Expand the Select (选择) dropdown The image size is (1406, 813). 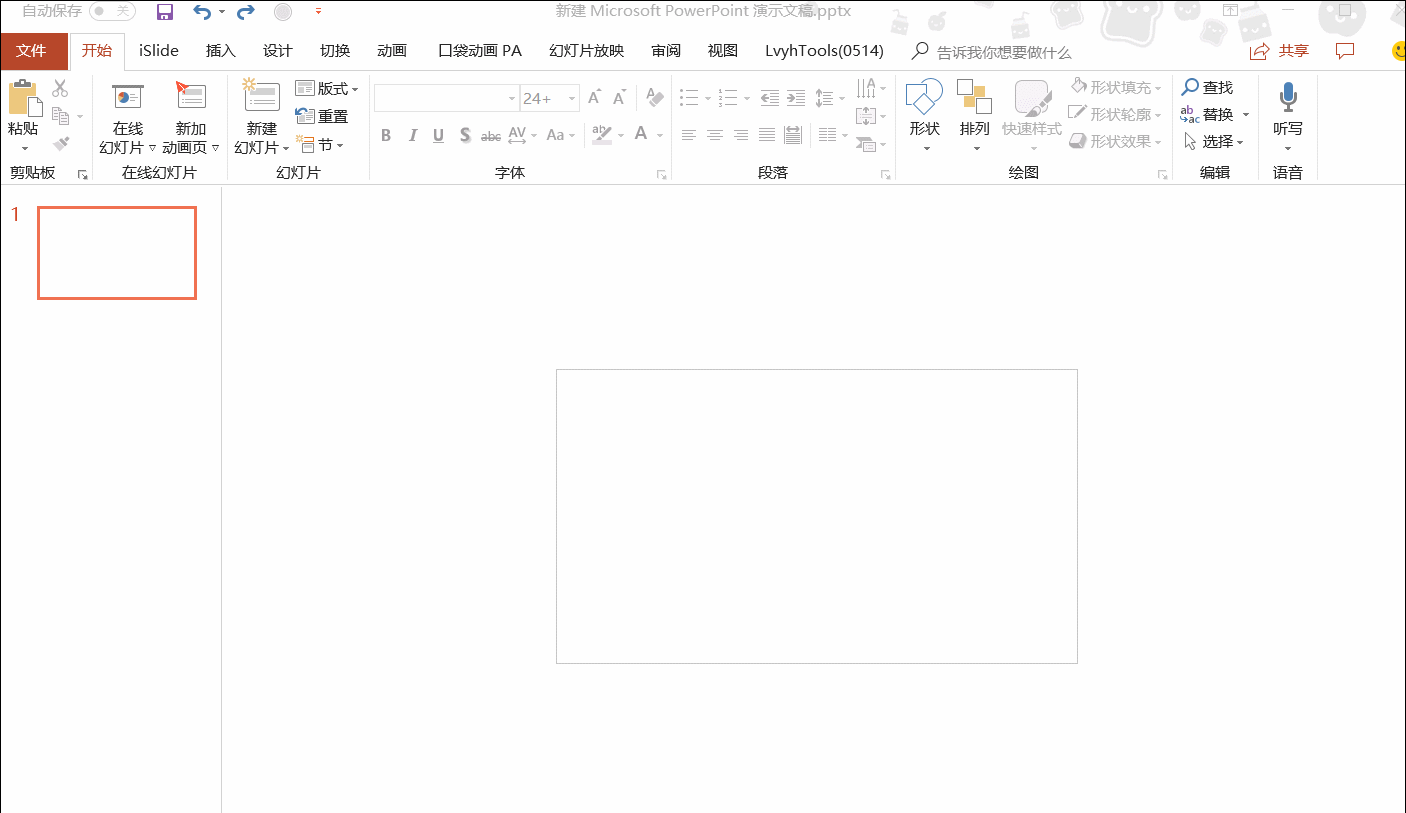tap(1214, 142)
